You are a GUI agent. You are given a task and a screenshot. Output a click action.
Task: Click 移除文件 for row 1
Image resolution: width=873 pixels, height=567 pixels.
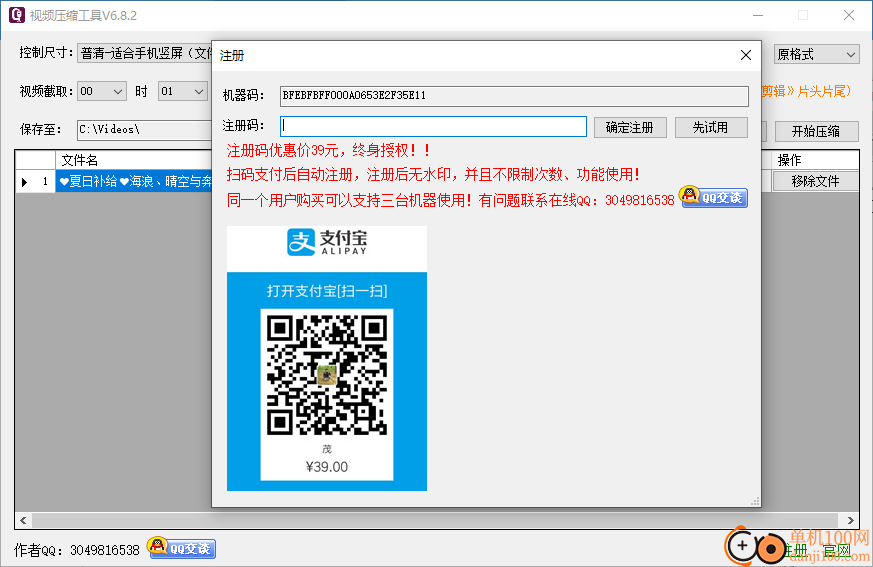pyautogui.click(x=816, y=181)
